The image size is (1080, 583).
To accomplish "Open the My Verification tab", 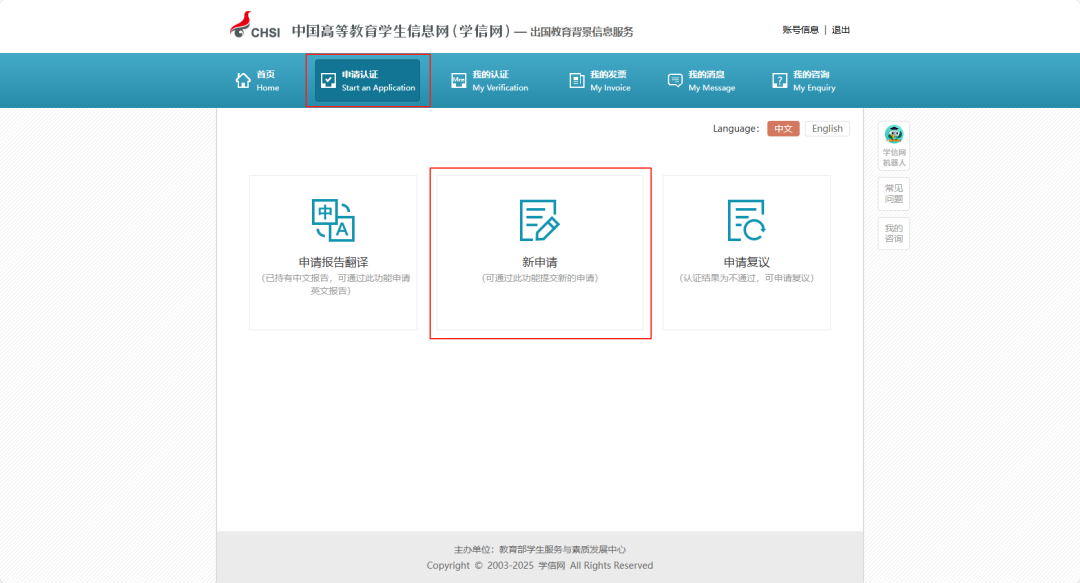I will click(490, 81).
